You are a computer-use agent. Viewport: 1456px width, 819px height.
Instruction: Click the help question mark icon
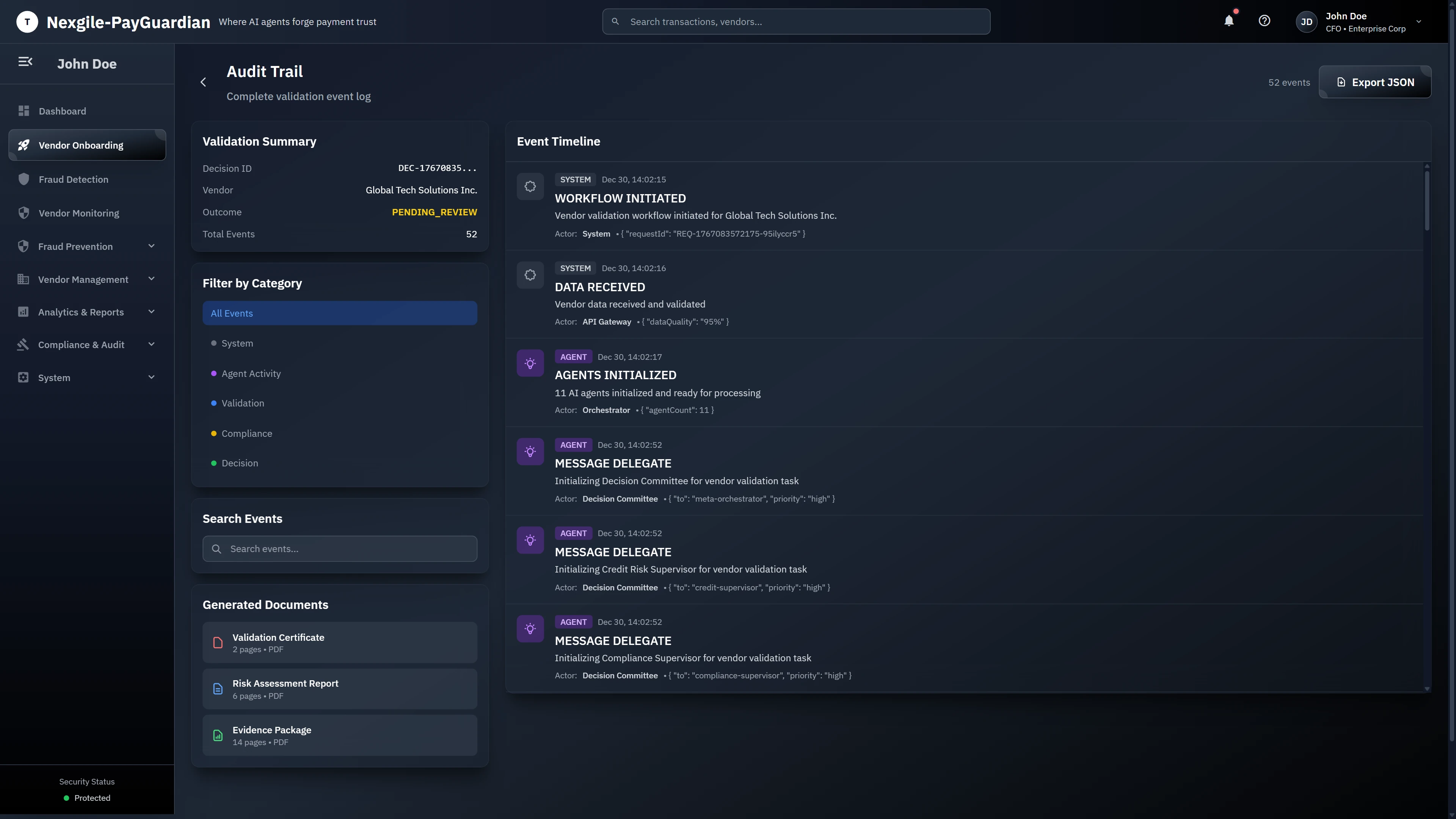tap(1265, 21)
